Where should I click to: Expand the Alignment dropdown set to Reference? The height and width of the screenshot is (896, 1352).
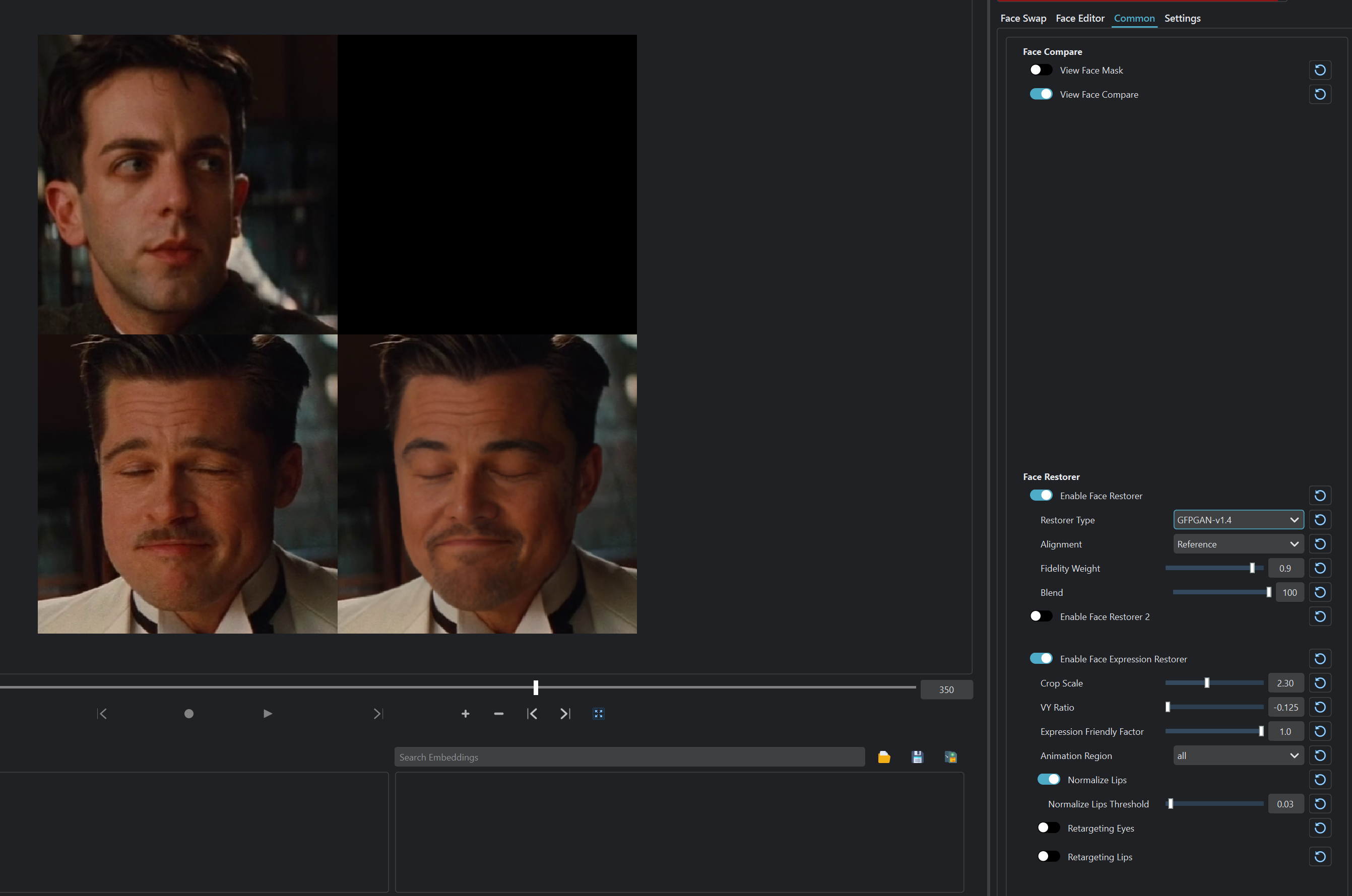[1238, 544]
